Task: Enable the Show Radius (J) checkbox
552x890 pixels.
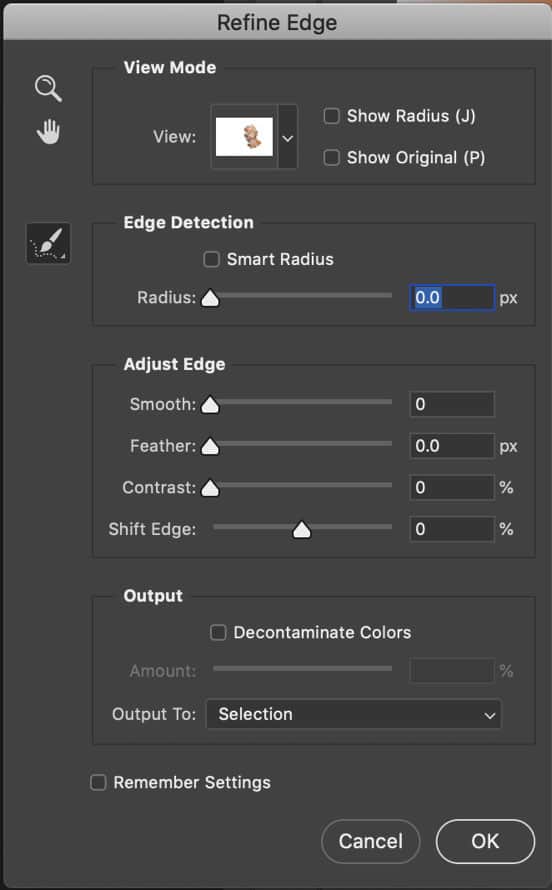Action: pos(331,116)
